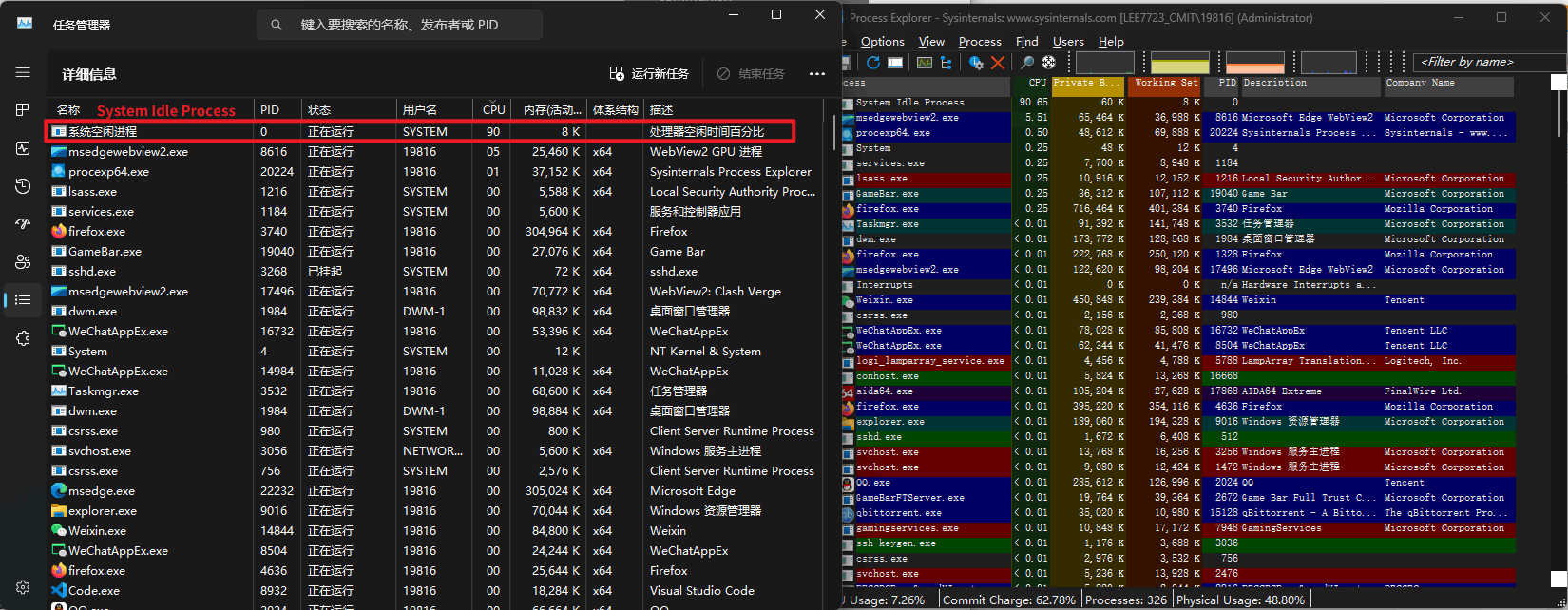Screen dimensions: 1568x610
Task: Open the Options menu in Process Explorer
Action: (882, 42)
